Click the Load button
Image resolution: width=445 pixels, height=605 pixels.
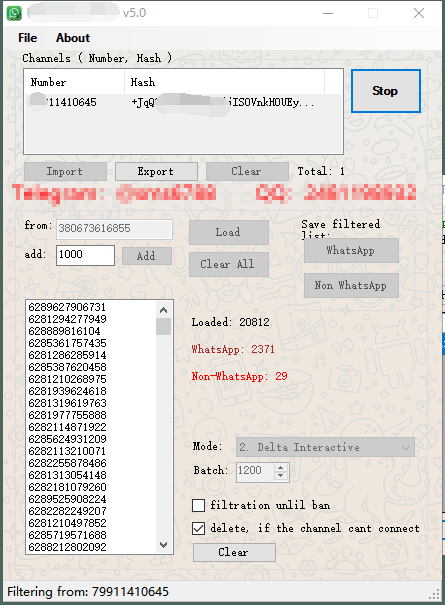(228, 232)
